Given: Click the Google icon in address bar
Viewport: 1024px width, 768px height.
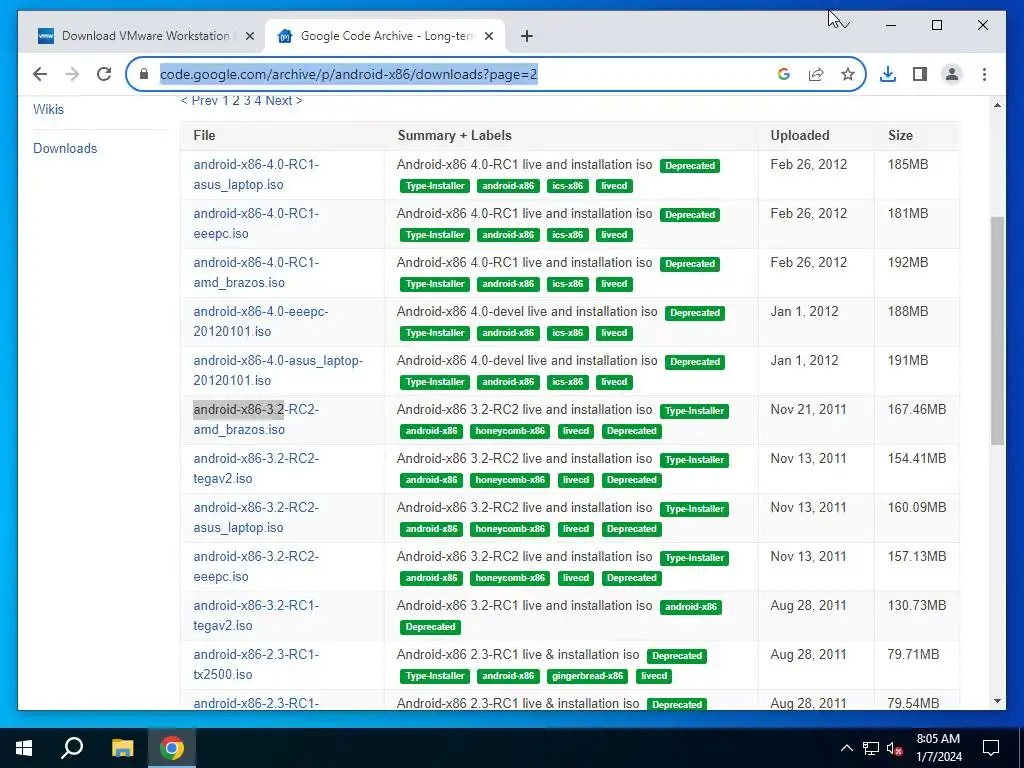Looking at the screenshot, I should (784, 74).
